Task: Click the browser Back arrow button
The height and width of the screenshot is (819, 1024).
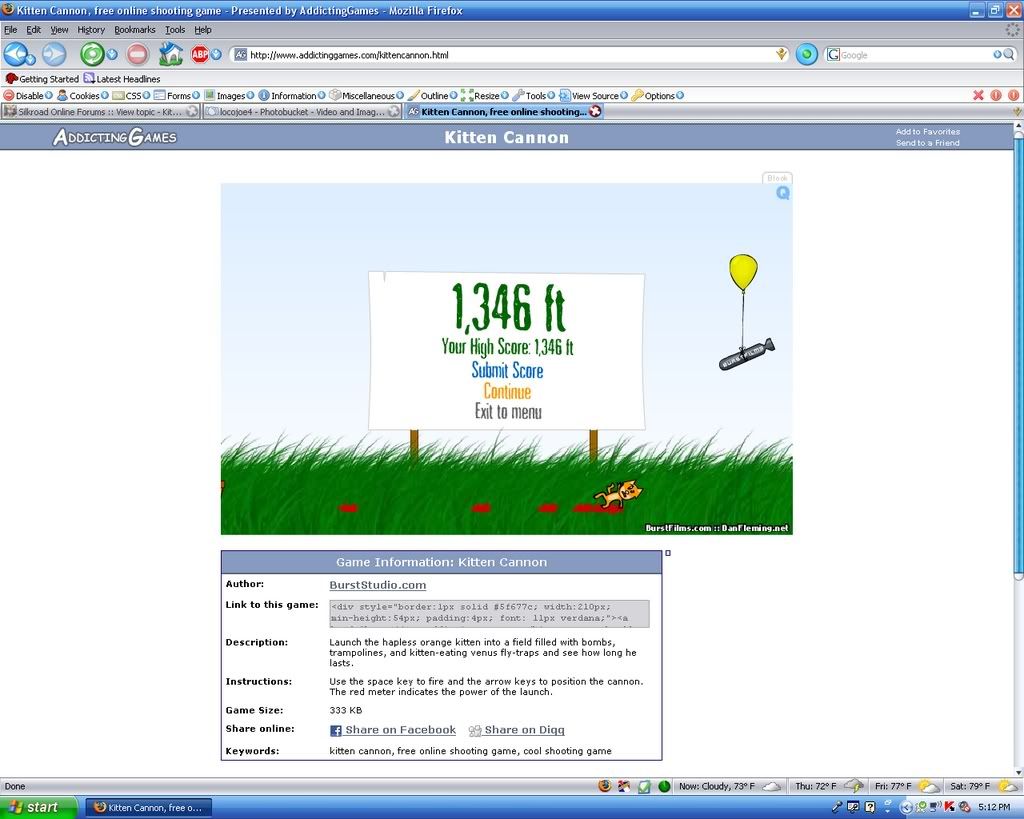Action: (17, 54)
